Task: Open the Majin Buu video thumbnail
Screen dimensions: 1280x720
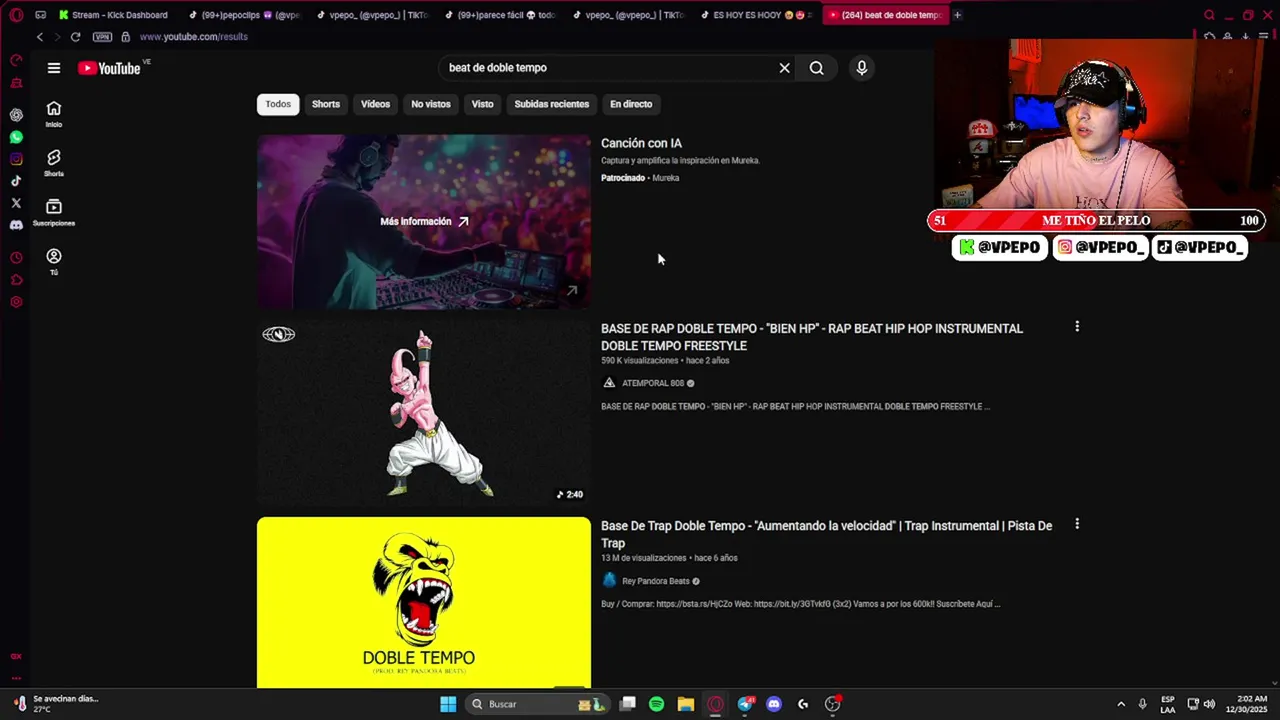Action: coord(424,412)
